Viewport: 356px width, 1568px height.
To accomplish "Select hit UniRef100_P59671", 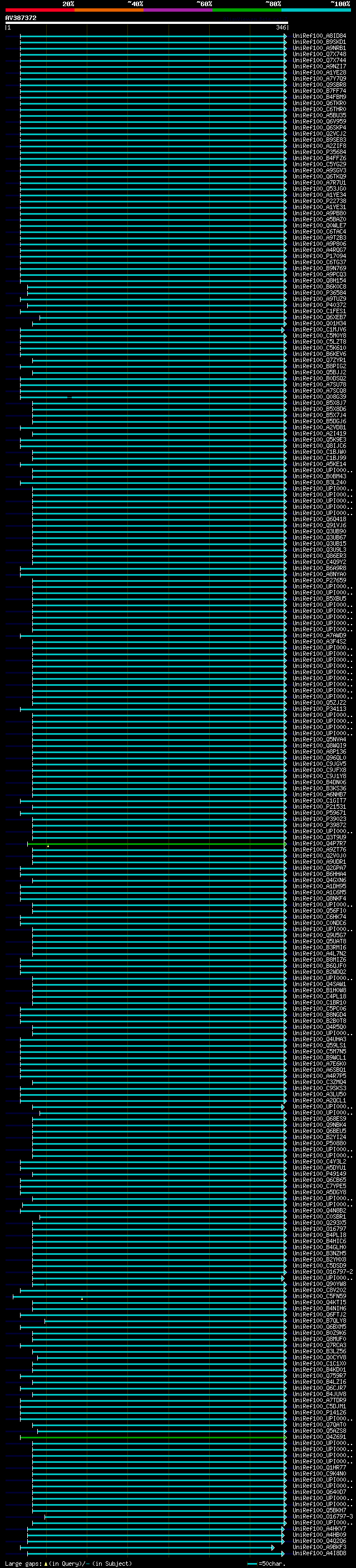I will pyautogui.click(x=319, y=813).
